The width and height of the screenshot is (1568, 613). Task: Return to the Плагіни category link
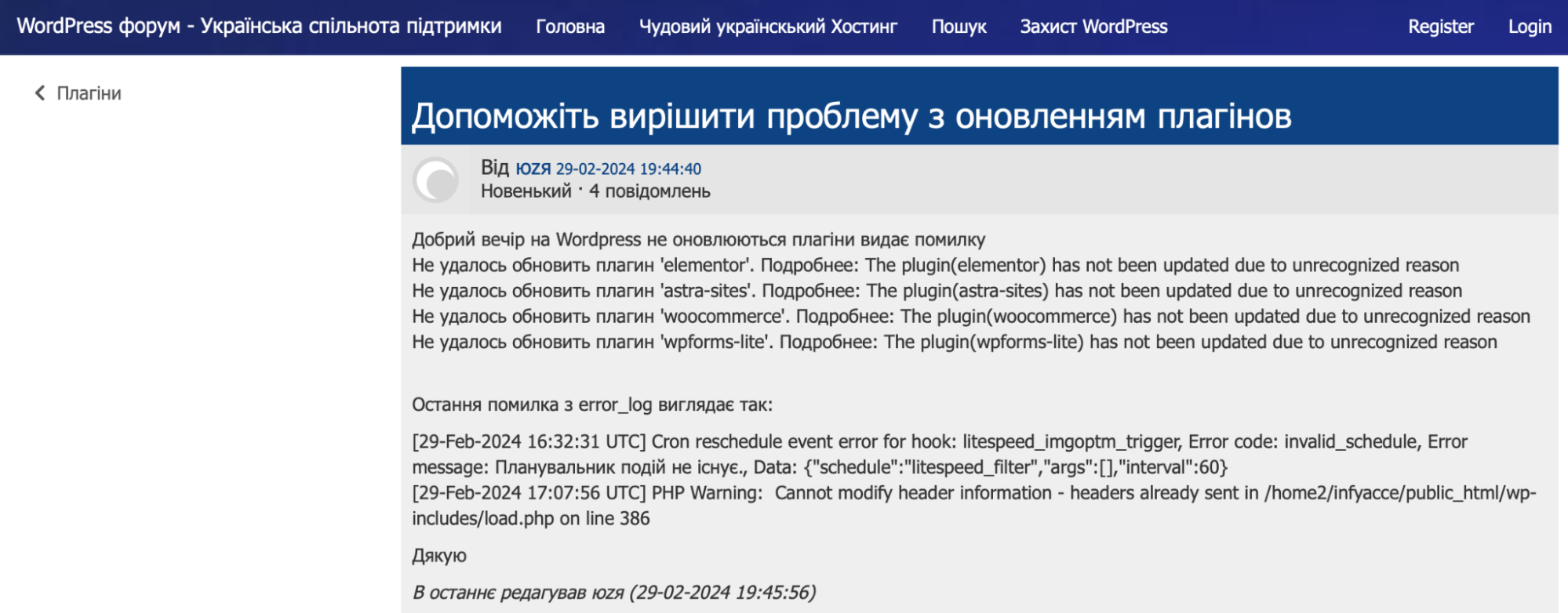click(x=89, y=93)
